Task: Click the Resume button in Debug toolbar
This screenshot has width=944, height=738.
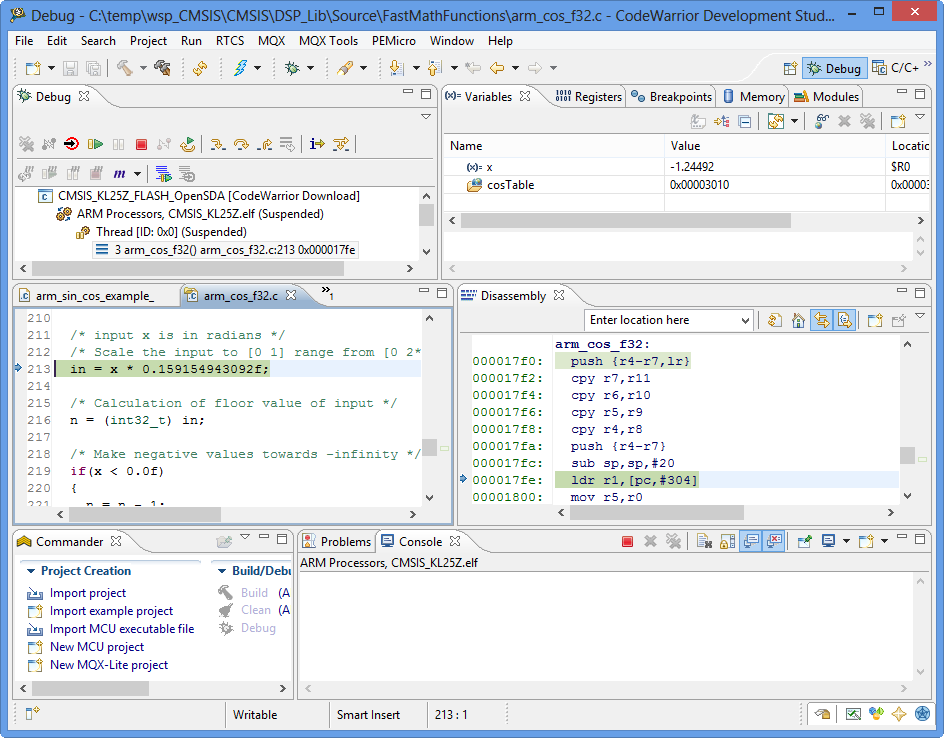Action: pyautogui.click(x=96, y=144)
